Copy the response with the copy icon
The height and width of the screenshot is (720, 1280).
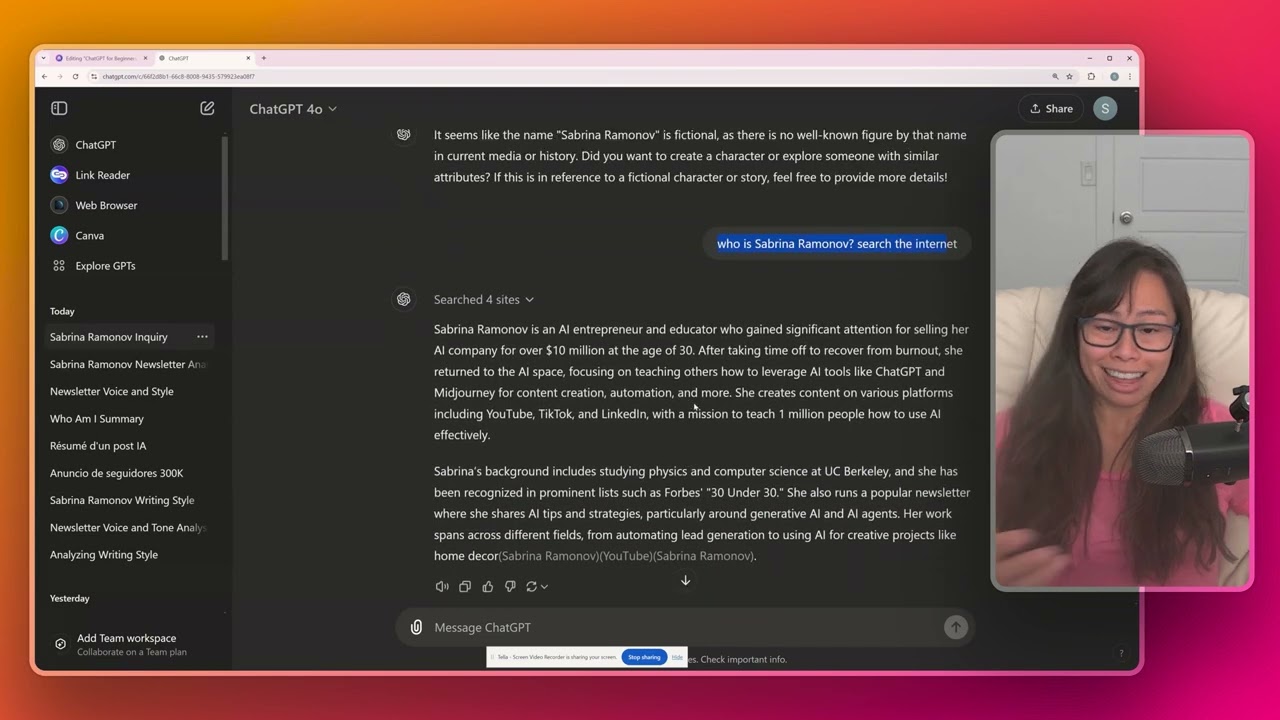(x=465, y=586)
